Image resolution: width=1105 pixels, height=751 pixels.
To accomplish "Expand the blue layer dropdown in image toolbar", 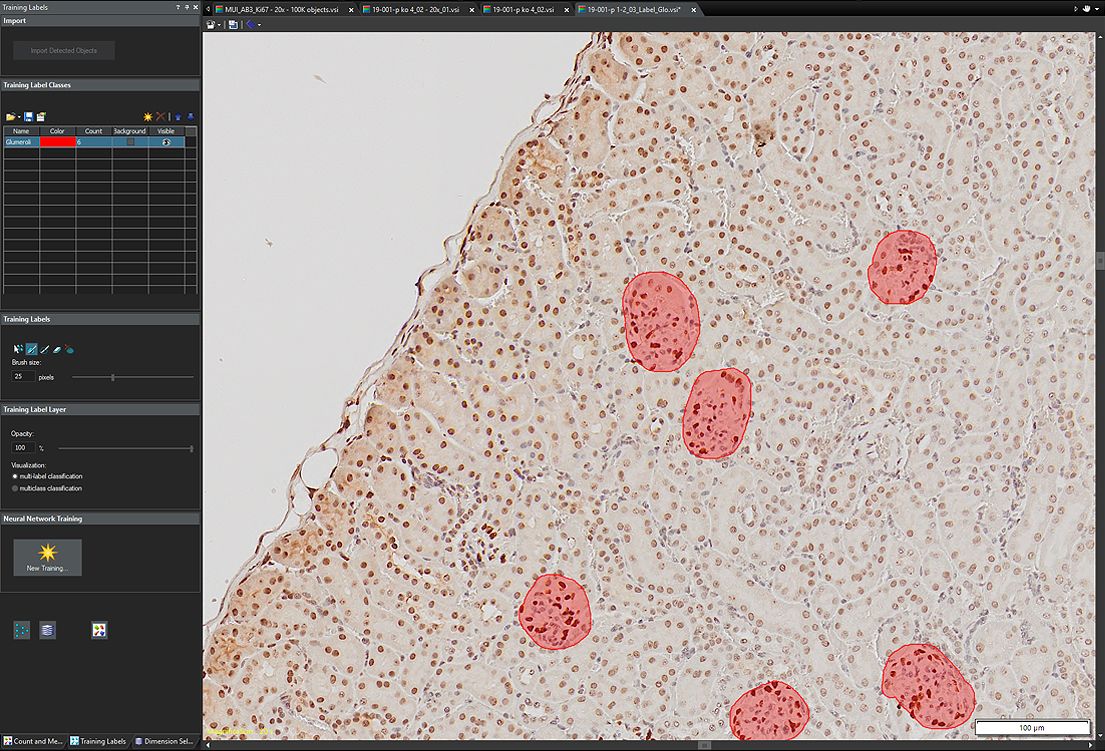I will (x=259, y=24).
